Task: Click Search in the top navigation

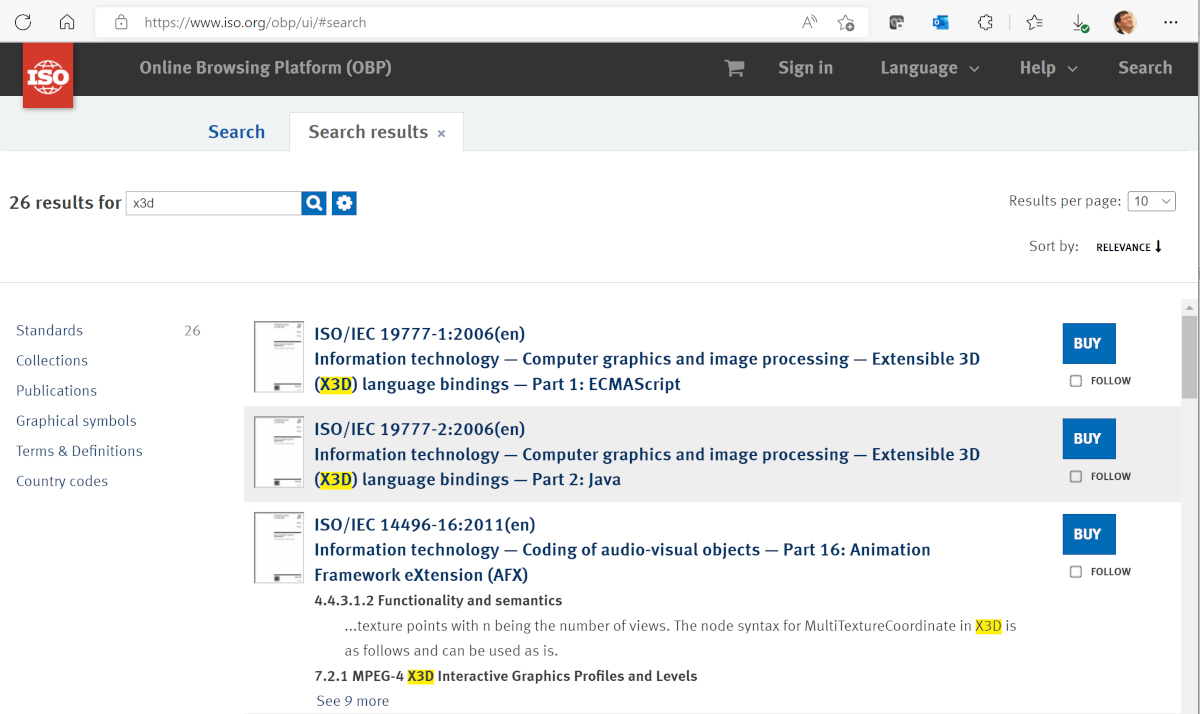Action: 1145,68
